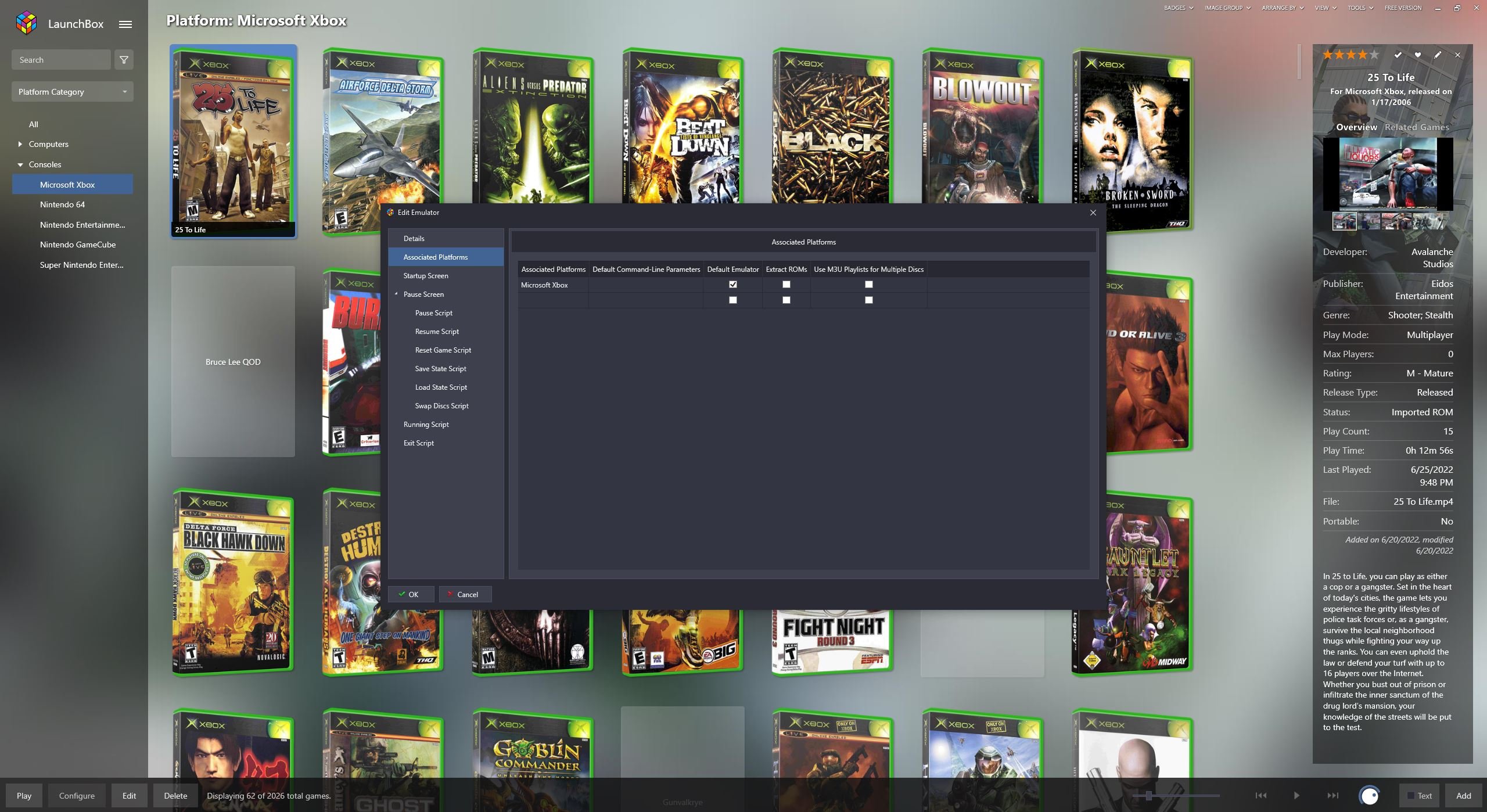
Task: Click the Configure button
Action: [x=77, y=796]
